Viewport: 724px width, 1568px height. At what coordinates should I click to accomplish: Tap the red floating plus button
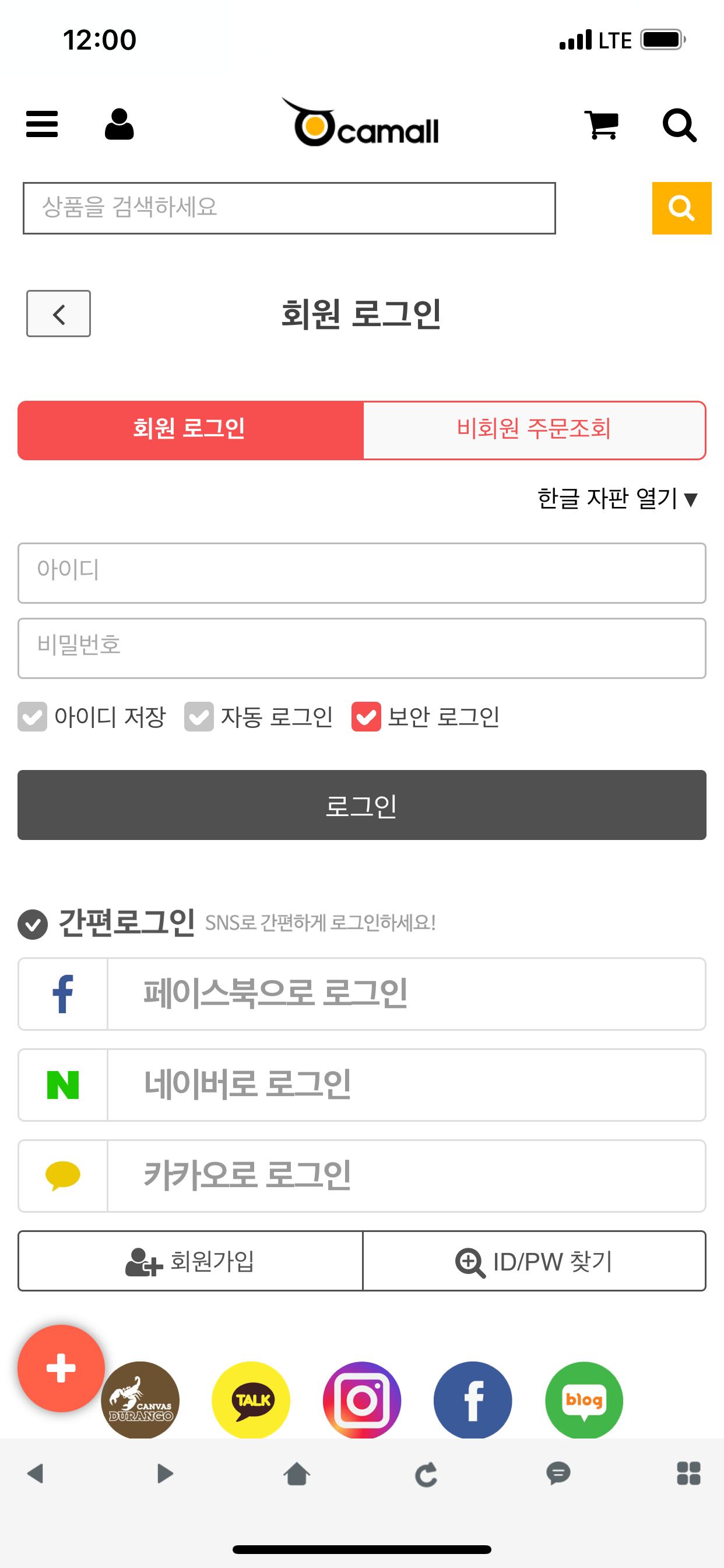[x=61, y=1368]
